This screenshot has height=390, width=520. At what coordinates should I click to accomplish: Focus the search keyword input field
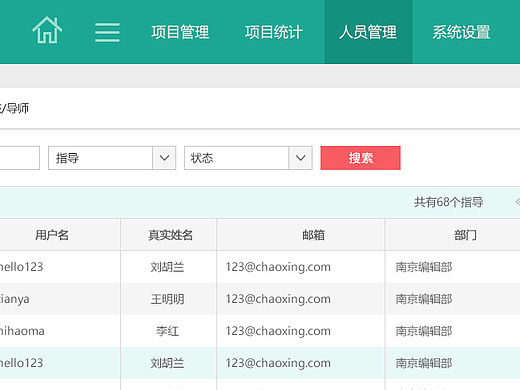point(19,158)
